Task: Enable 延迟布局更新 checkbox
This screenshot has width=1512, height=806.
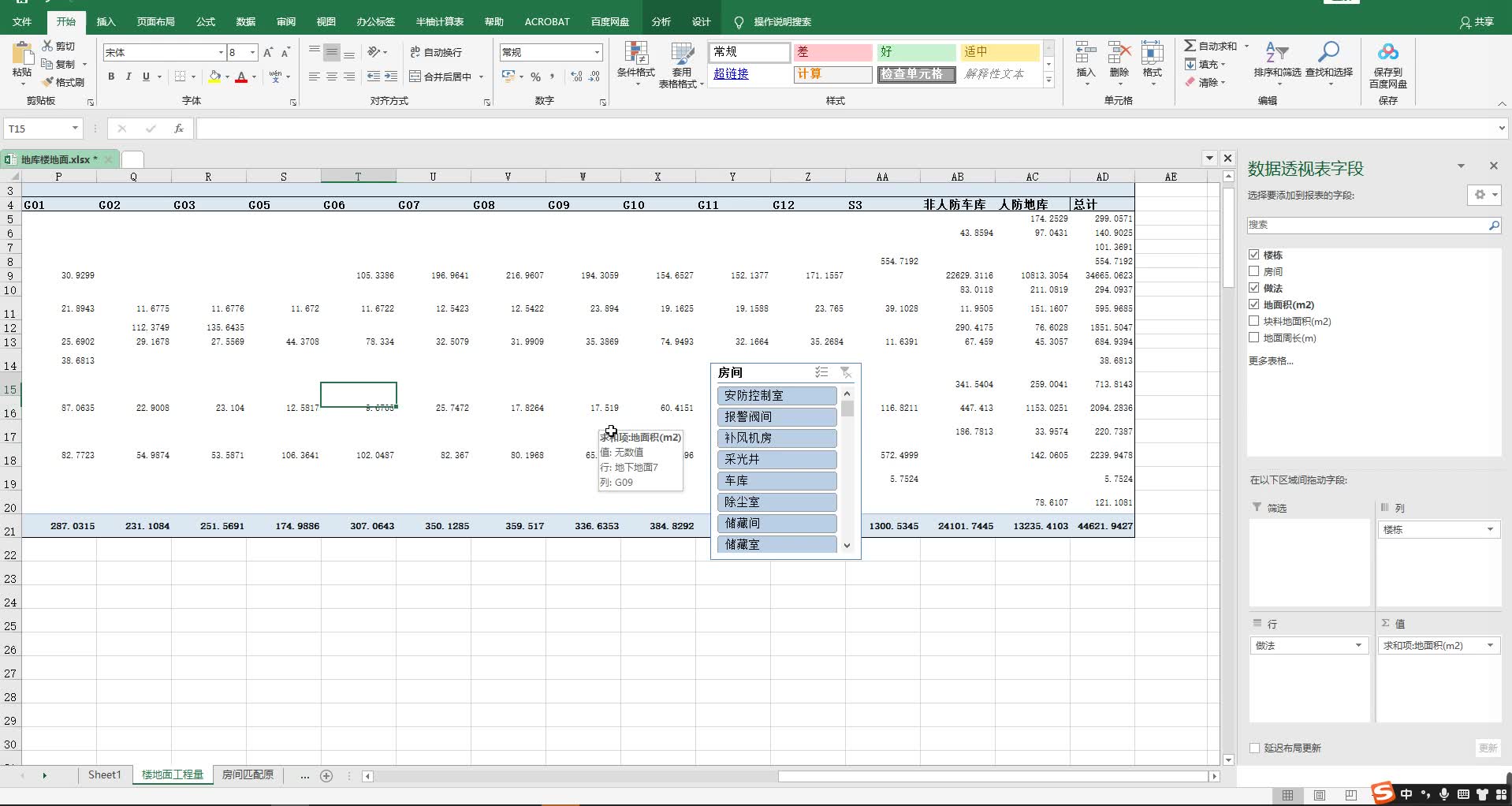Action: click(1255, 748)
